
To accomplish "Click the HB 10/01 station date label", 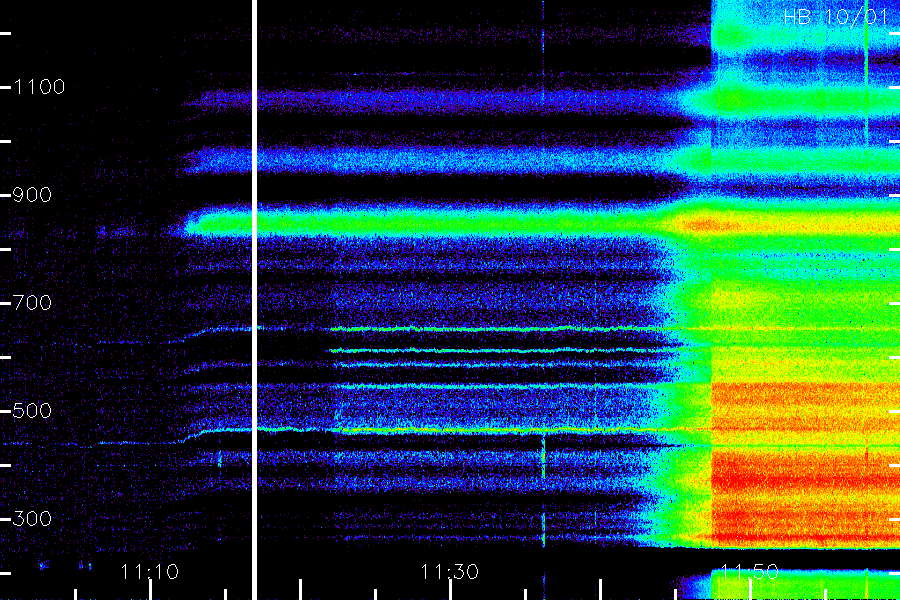I will pos(836,17).
